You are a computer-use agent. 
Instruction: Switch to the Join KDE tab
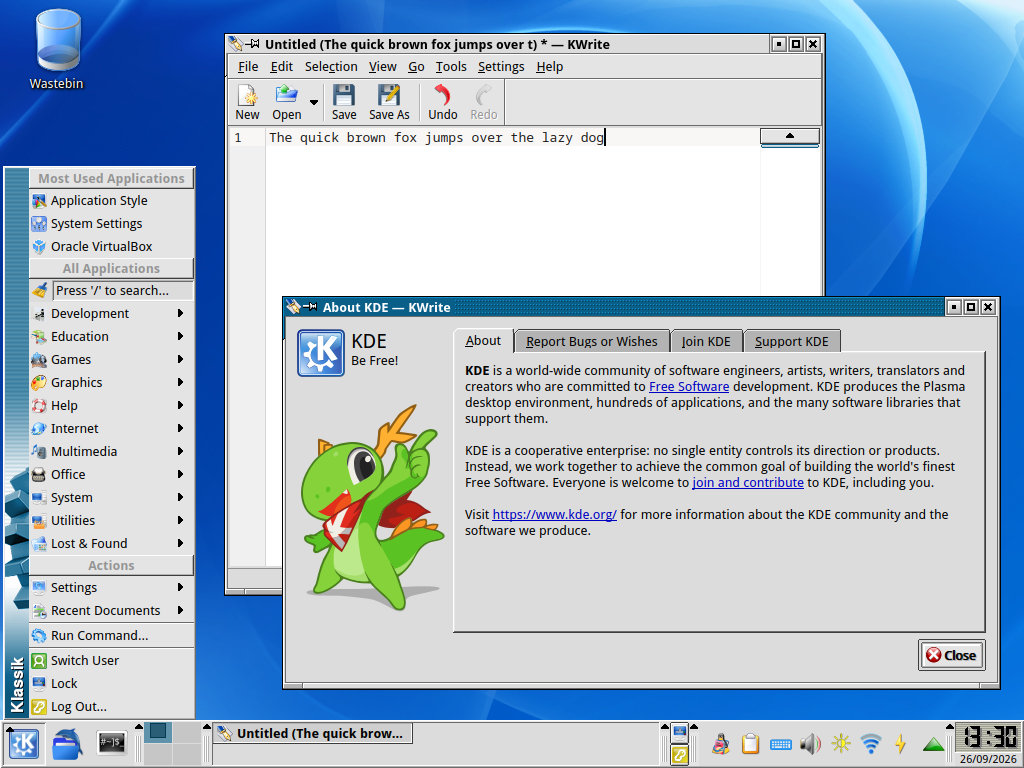[706, 342]
